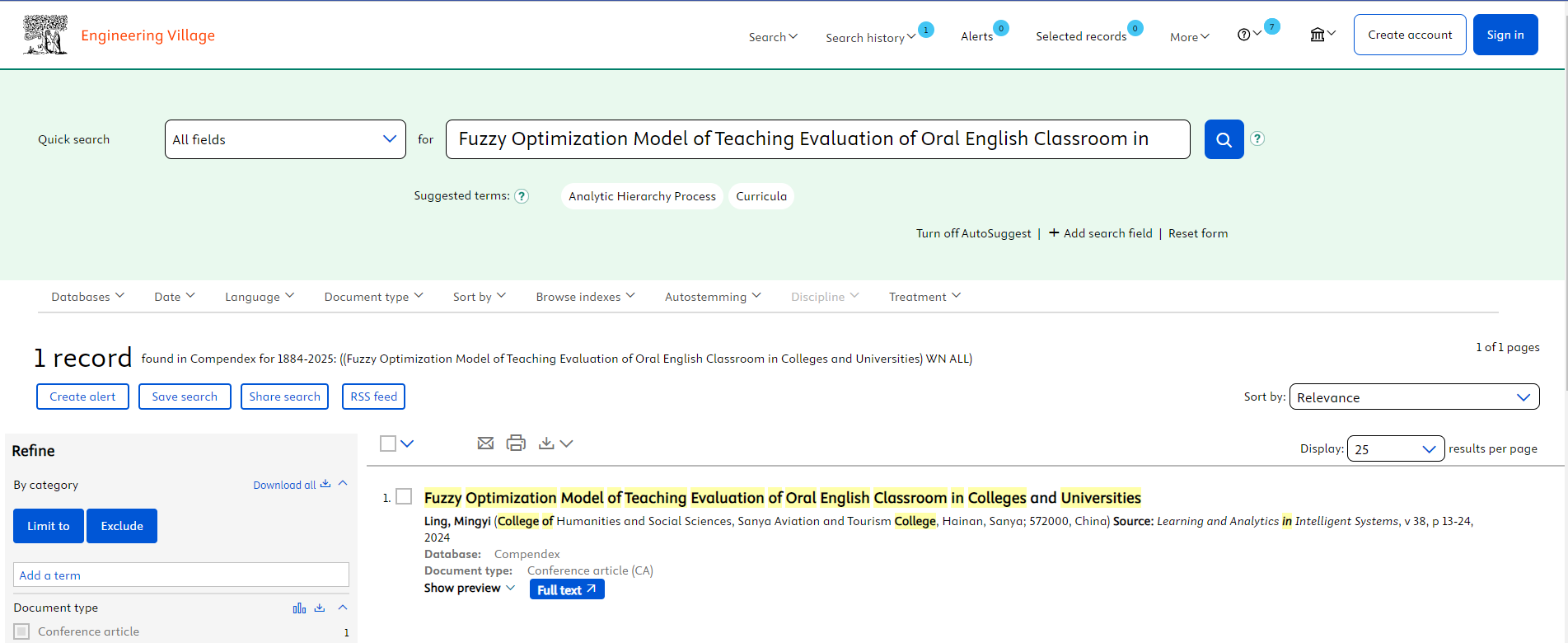This screenshot has height=643, width=1568.
Task: Click Create account button
Action: click(1410, 35)
